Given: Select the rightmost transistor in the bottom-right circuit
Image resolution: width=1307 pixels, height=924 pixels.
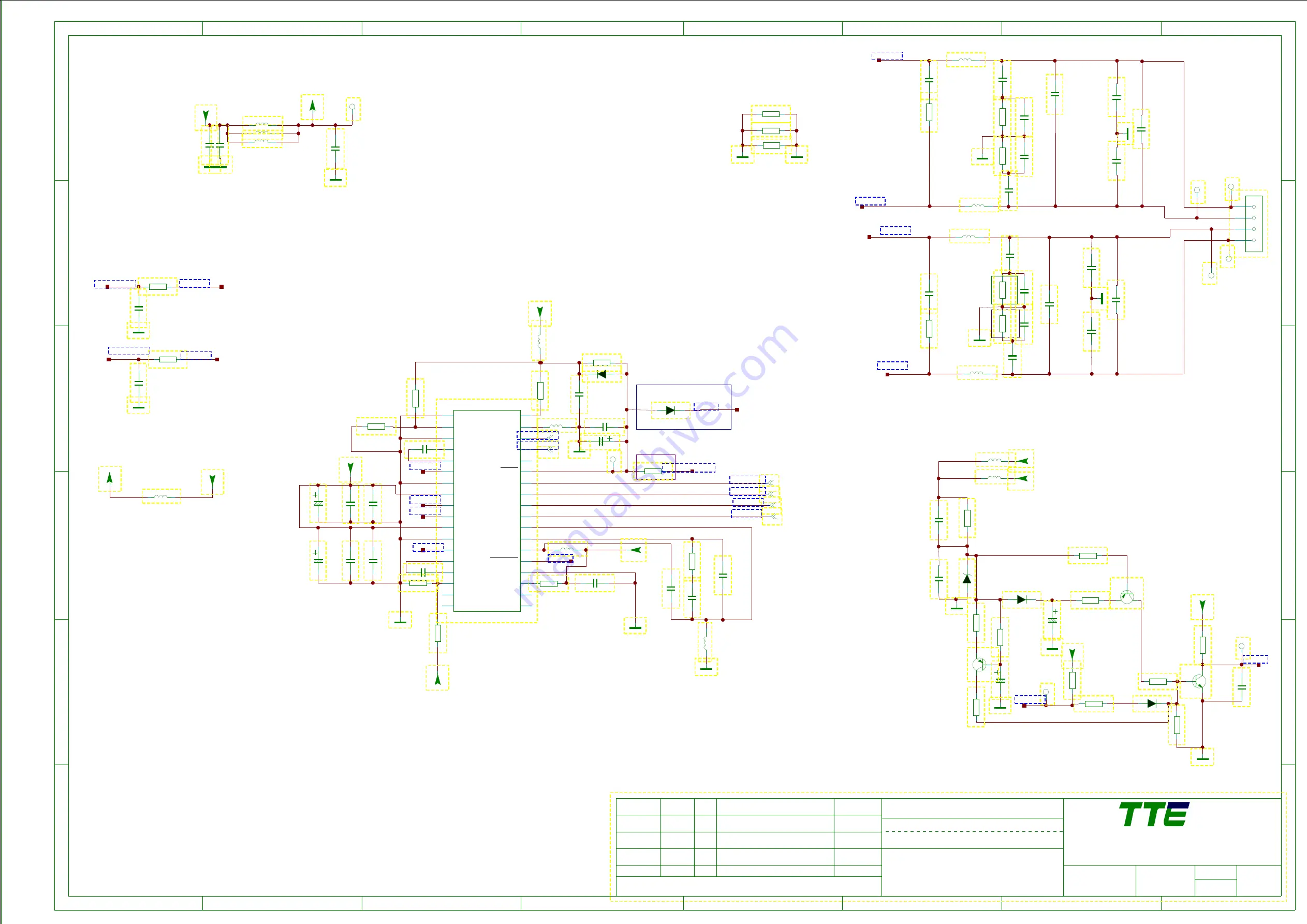Looking at the screenshot, I should coord(1199,681).
